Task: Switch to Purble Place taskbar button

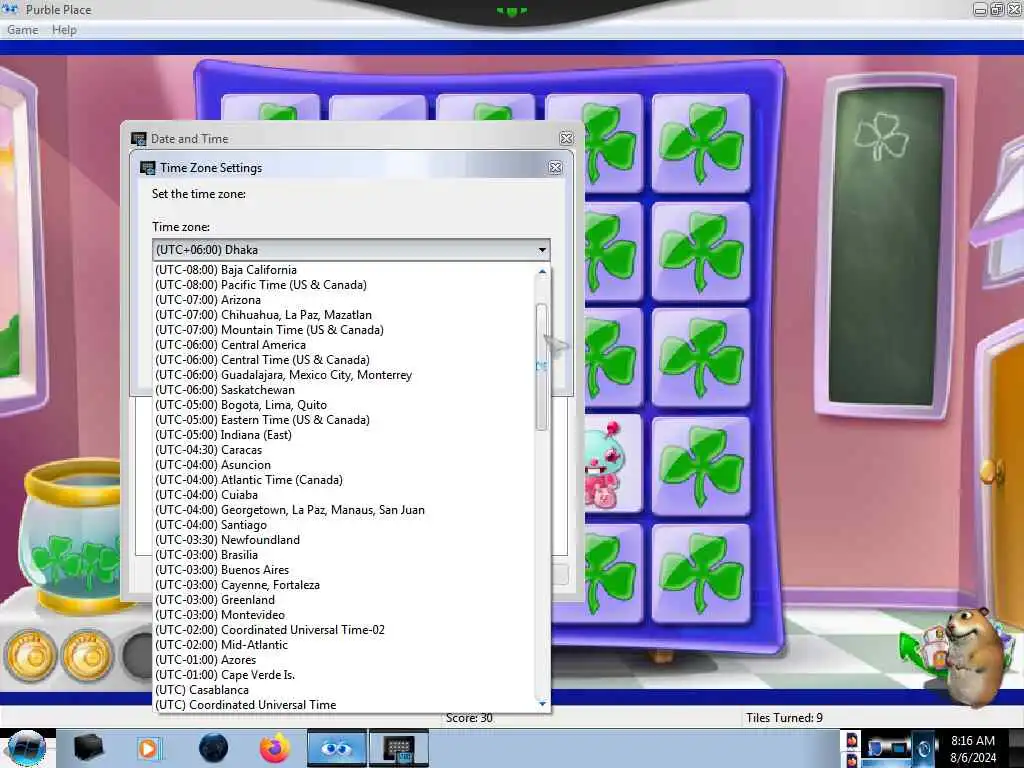Action: tap(336, 748)
